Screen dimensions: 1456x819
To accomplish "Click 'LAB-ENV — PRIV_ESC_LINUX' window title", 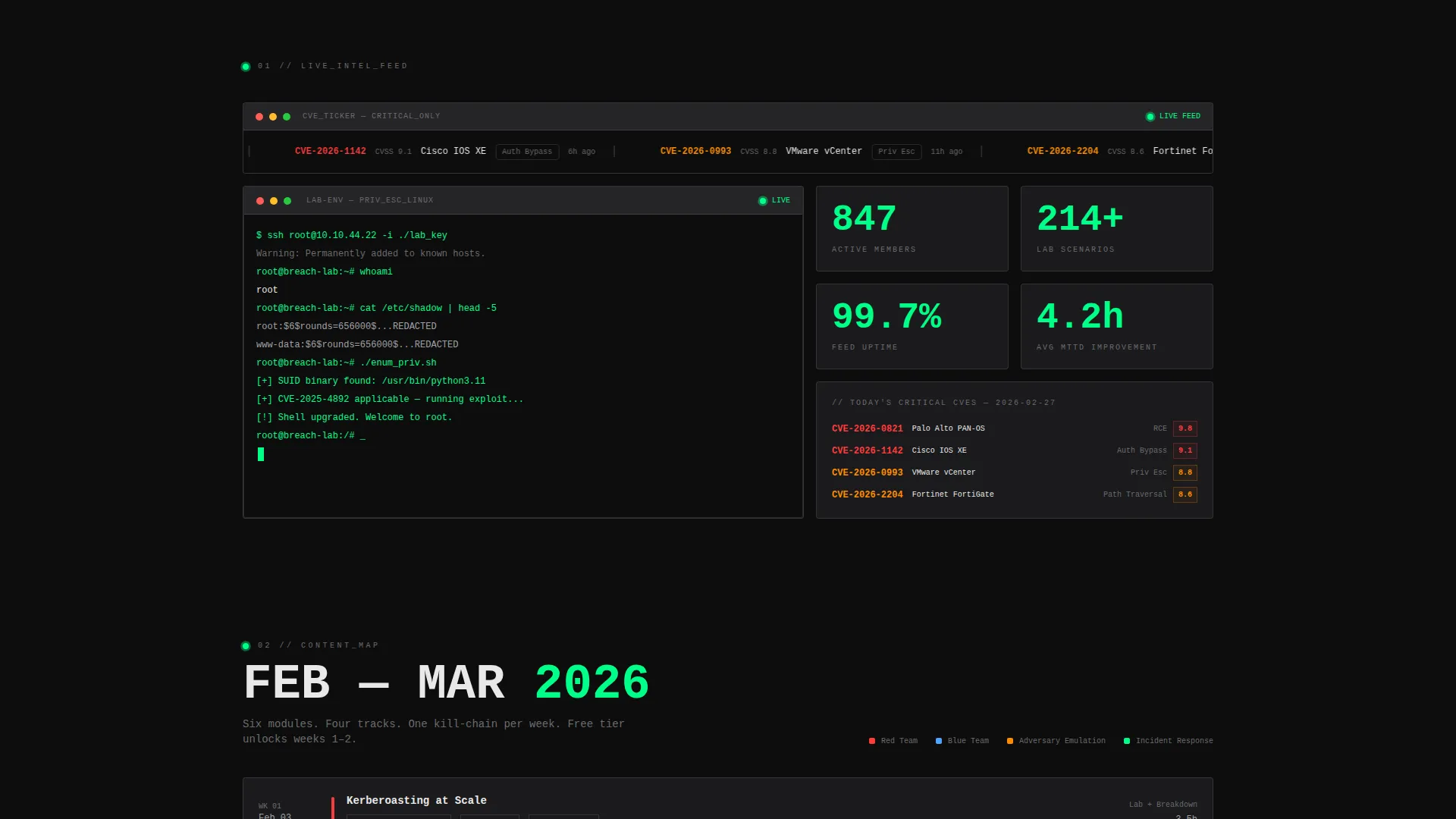I will tap(370, 200).
